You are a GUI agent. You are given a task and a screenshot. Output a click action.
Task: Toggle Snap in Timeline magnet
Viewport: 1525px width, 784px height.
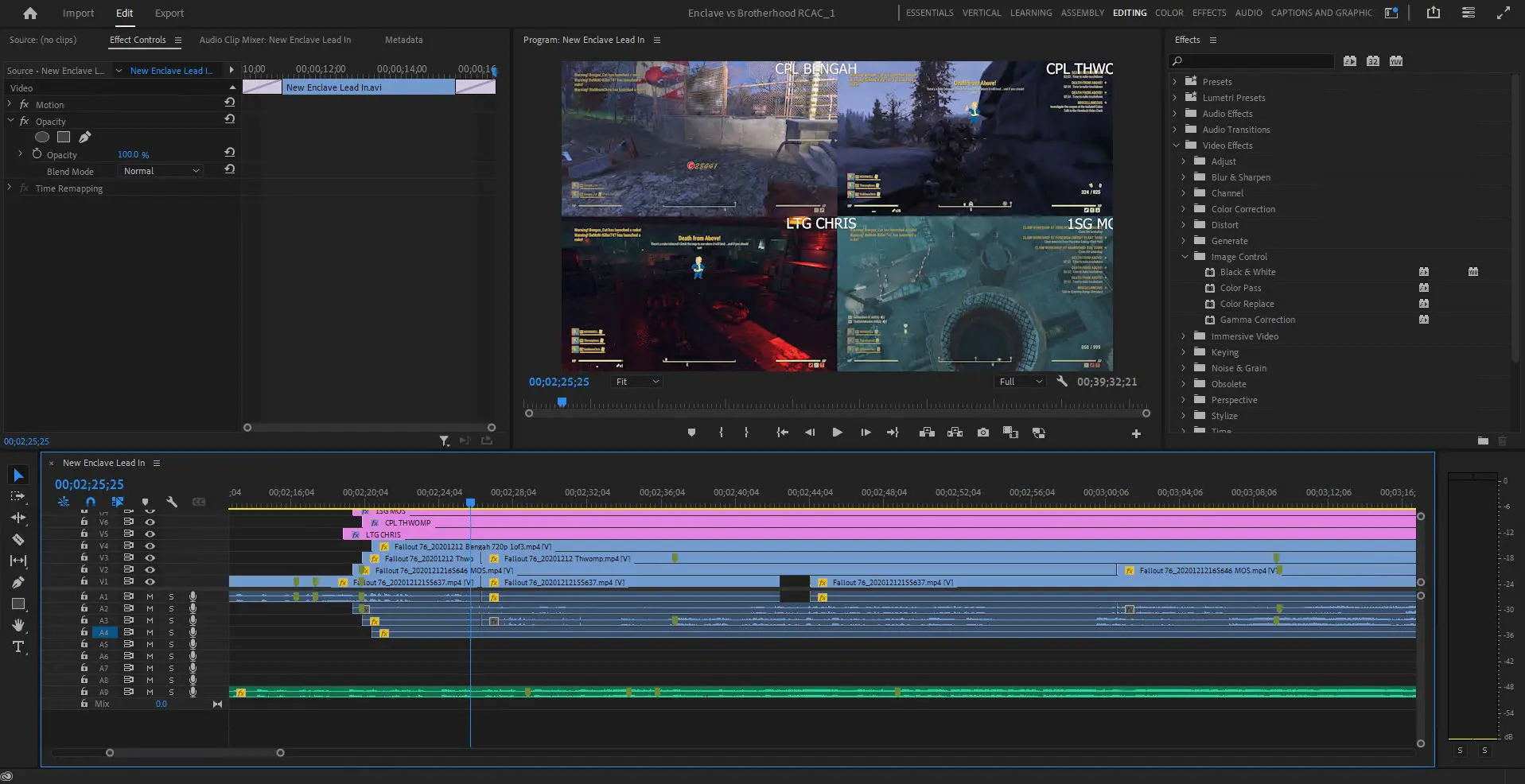[91, 502]
